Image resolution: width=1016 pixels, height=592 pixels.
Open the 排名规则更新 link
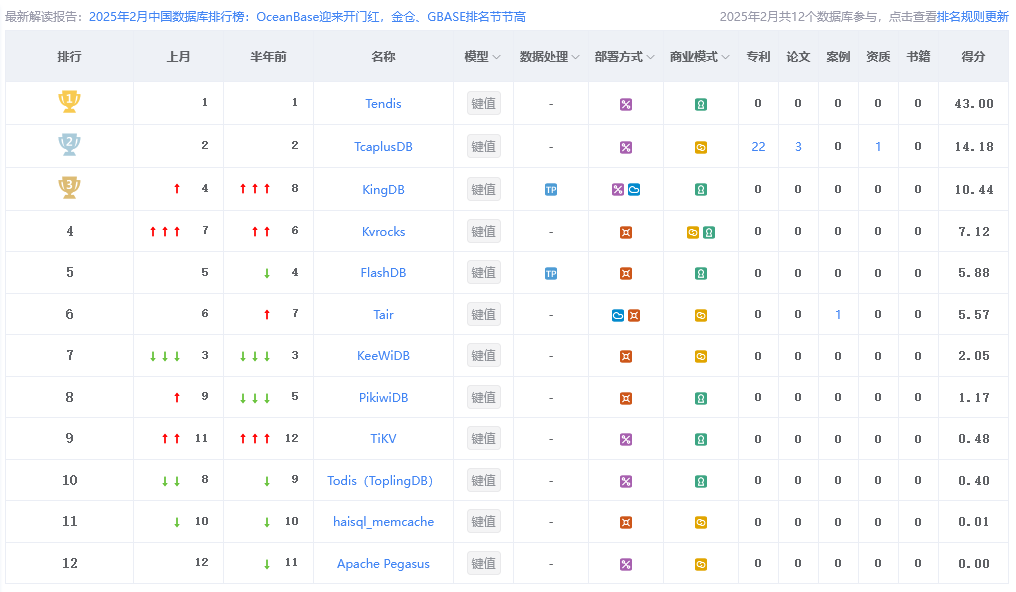coord(973,17)
